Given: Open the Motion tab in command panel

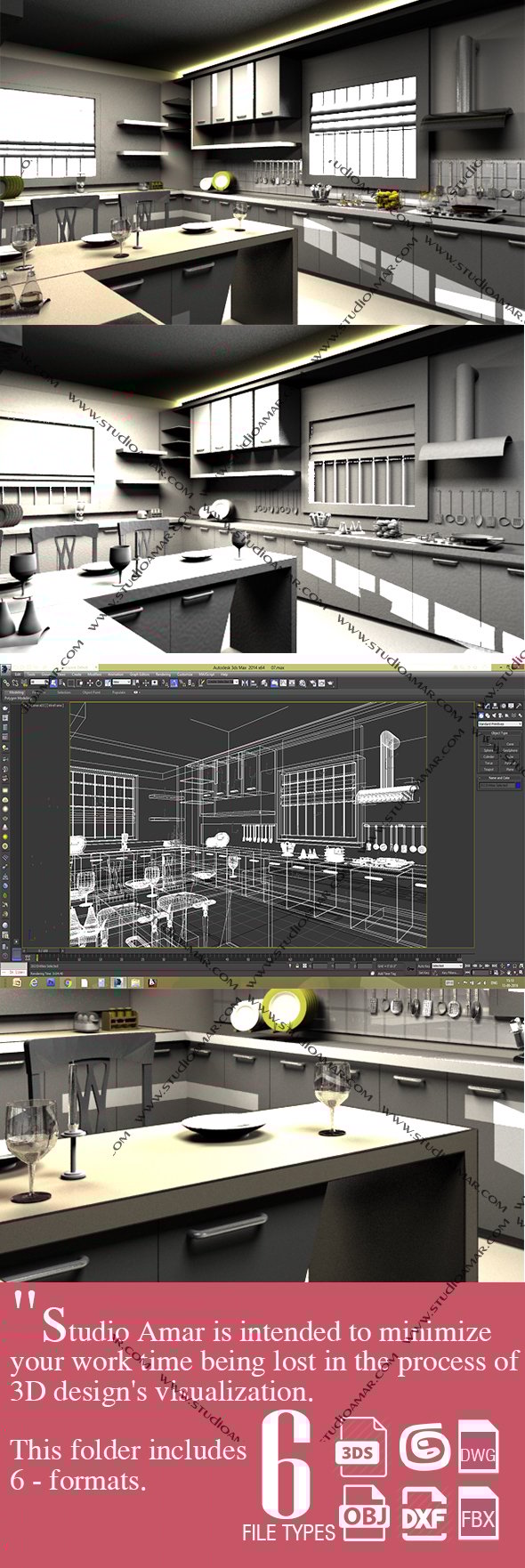Looking at the screenshot, I should [504, 706].
